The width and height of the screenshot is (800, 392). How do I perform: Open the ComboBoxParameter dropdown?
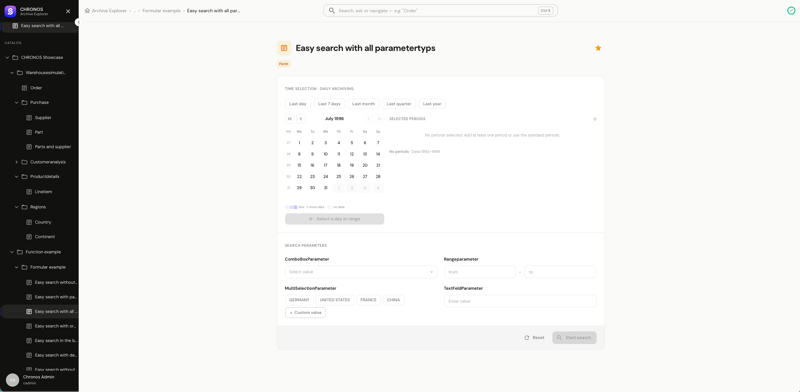coord(361,272)
